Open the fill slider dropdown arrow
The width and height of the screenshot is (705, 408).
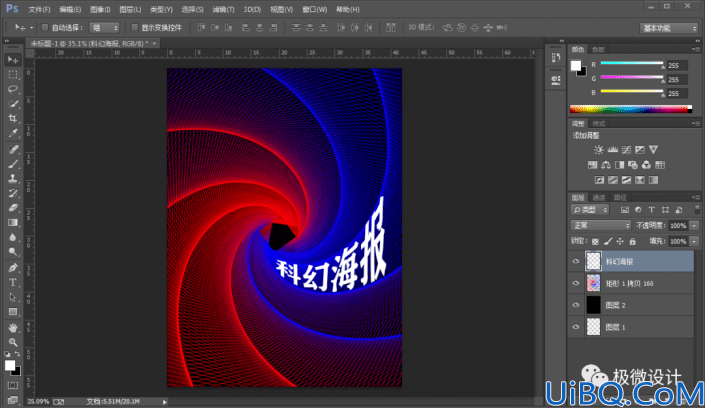click(x=695, y=242)
